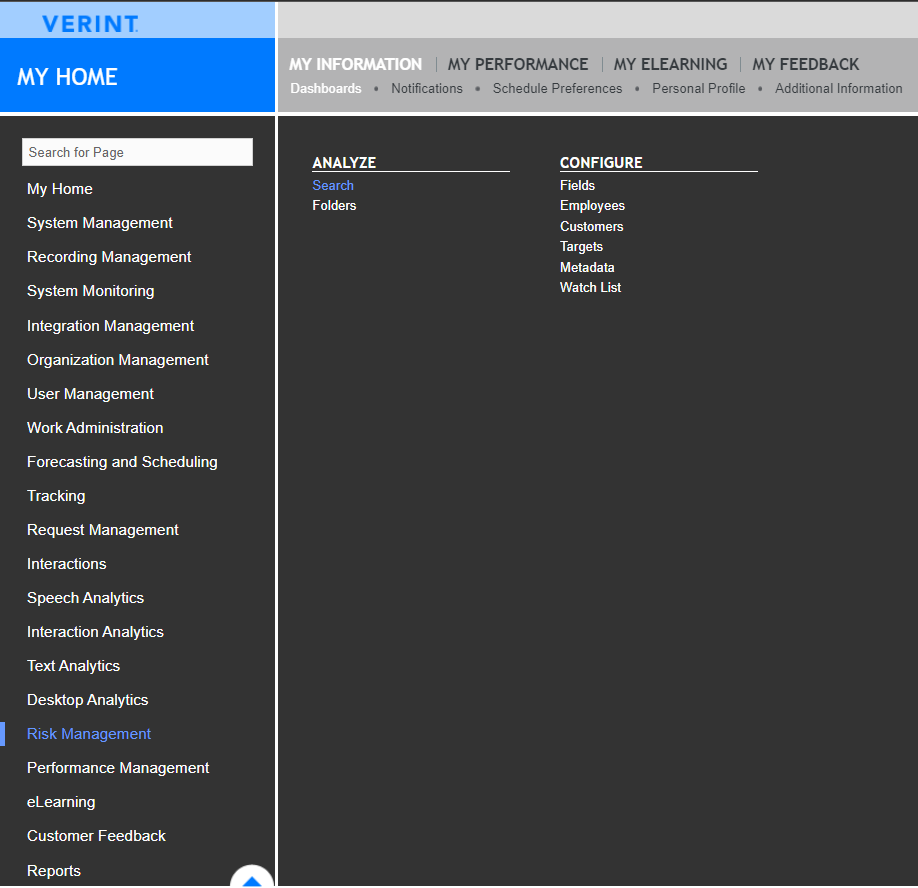918x888 pixels.
Task: Open Interaction Analytics menu
Action: coord(95,632)
